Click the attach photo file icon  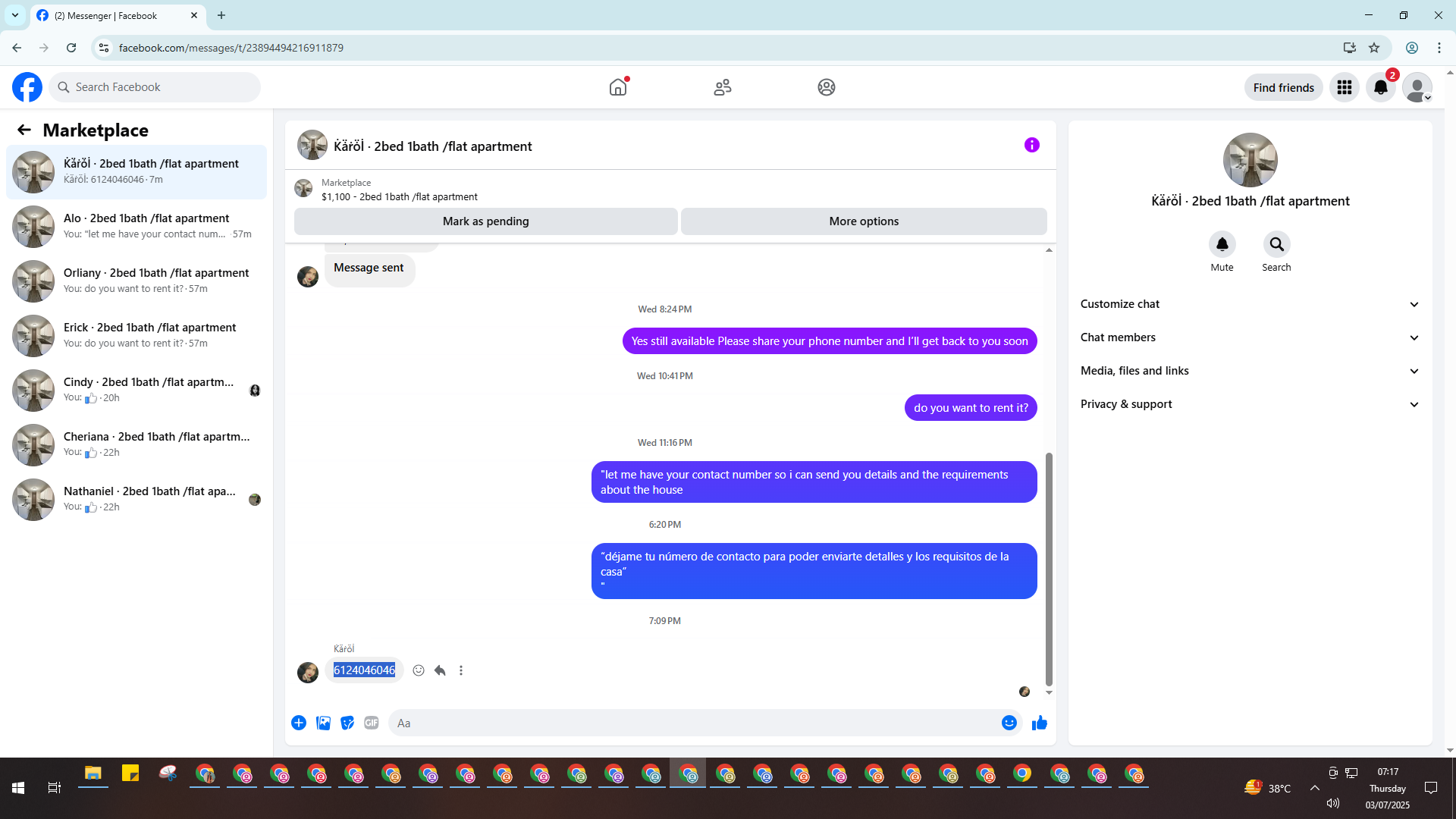(323, 723)
